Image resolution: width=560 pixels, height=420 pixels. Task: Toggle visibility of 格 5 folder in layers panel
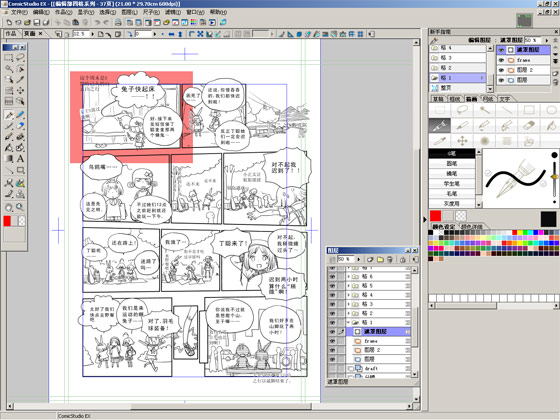(x=332, y=286)
